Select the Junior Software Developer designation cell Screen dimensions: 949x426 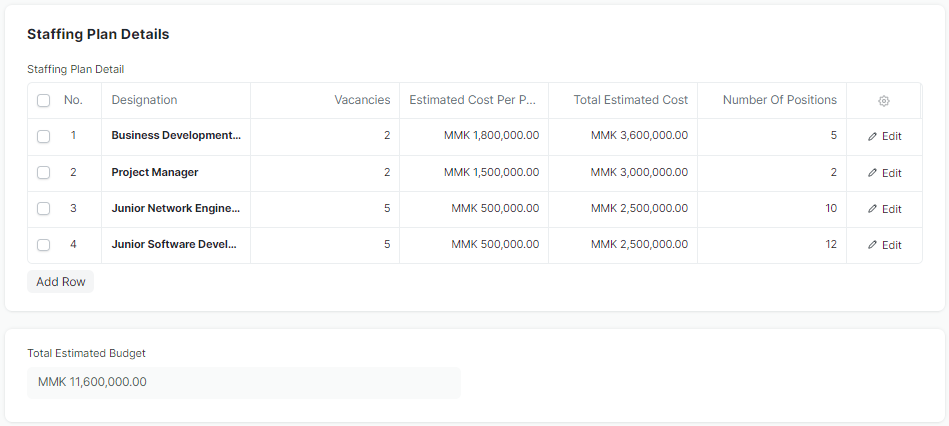click(176, 245)
